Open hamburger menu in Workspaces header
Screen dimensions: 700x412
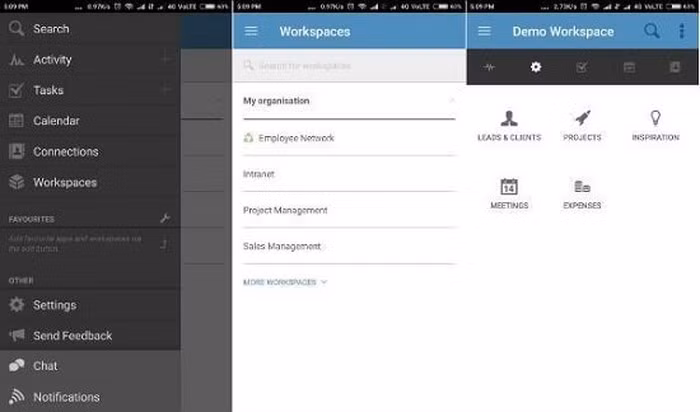click(251, 31)
